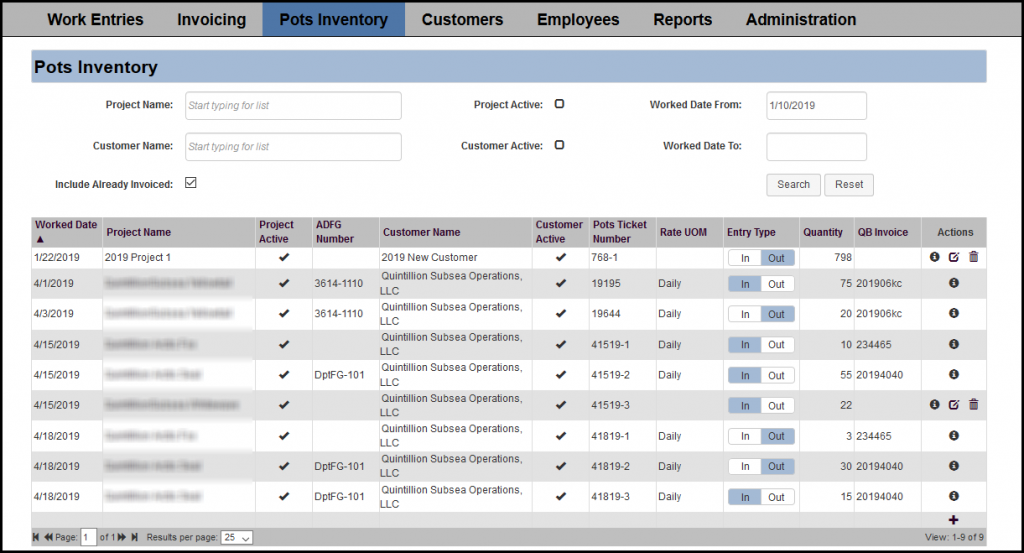Click the Worked Date To field
Viewport: 1024px width, 553px height.
816,147
